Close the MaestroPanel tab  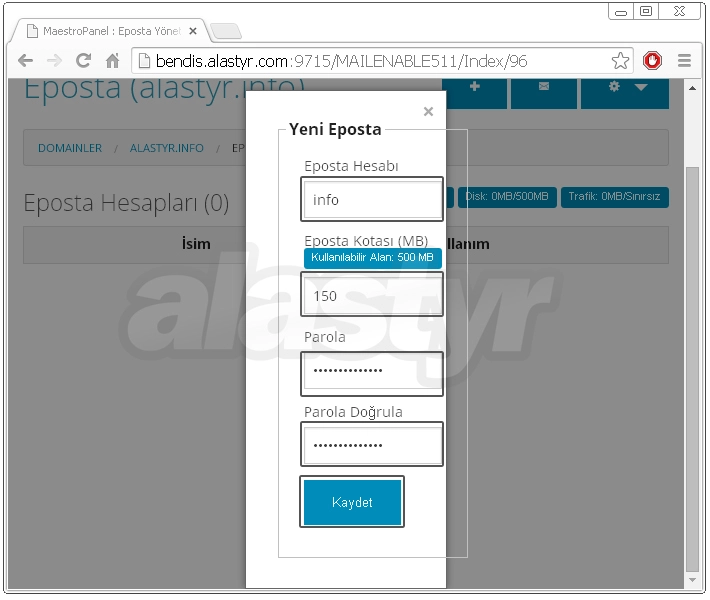coord(193,31)
